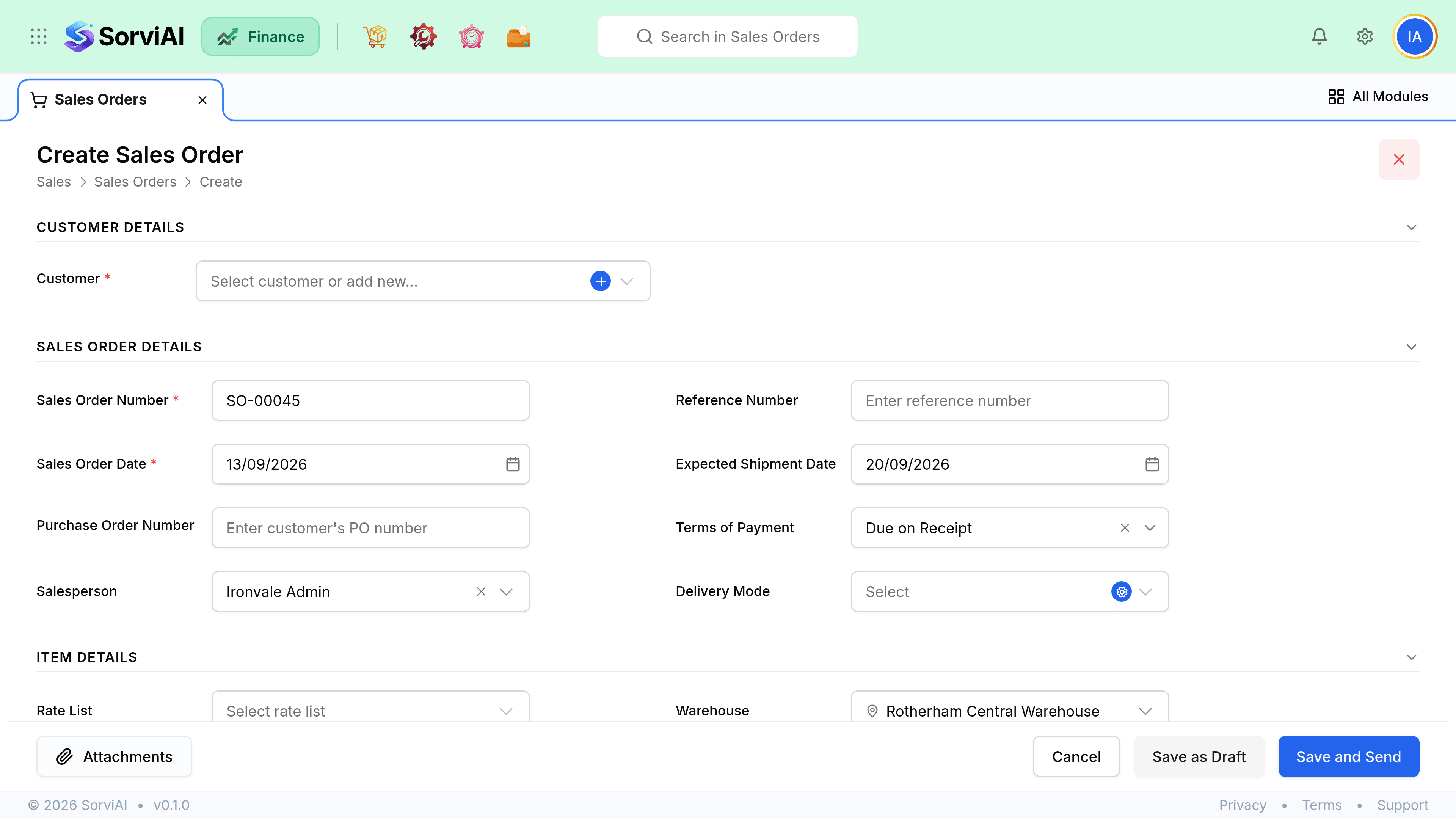Open the app launcher grid icon

point(38,37)
